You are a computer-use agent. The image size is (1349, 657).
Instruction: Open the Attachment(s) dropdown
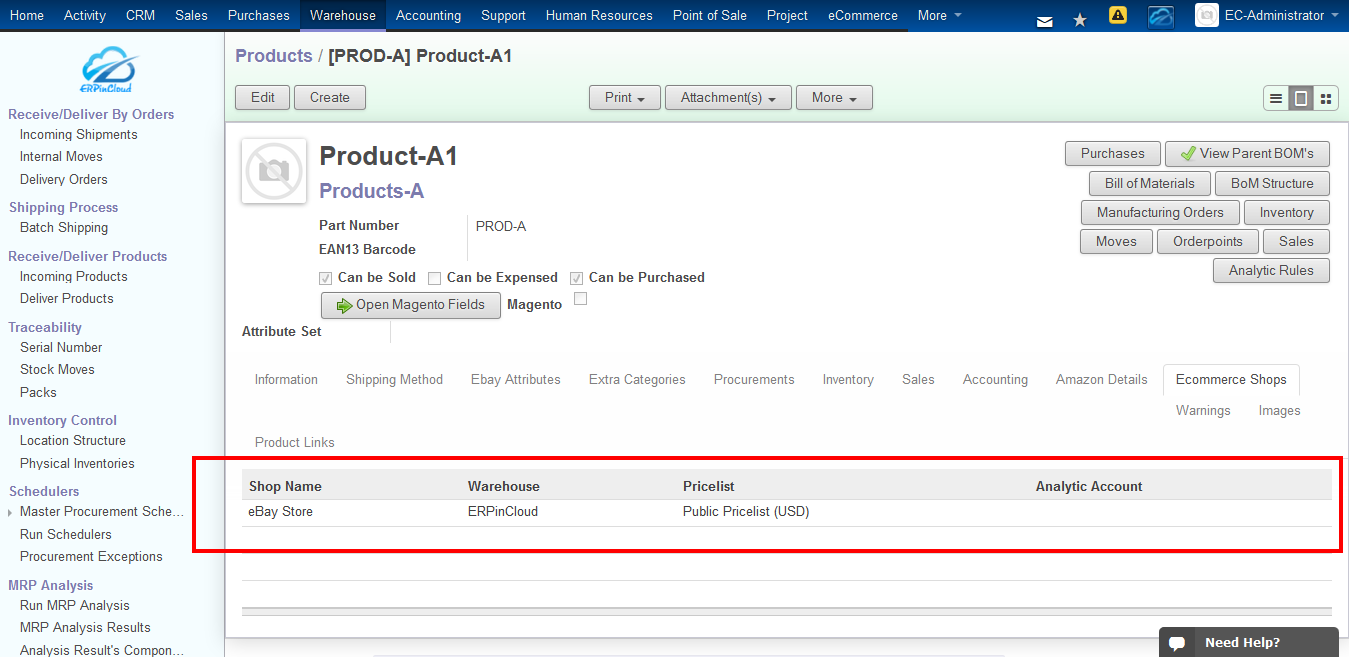tap(728, 98)
